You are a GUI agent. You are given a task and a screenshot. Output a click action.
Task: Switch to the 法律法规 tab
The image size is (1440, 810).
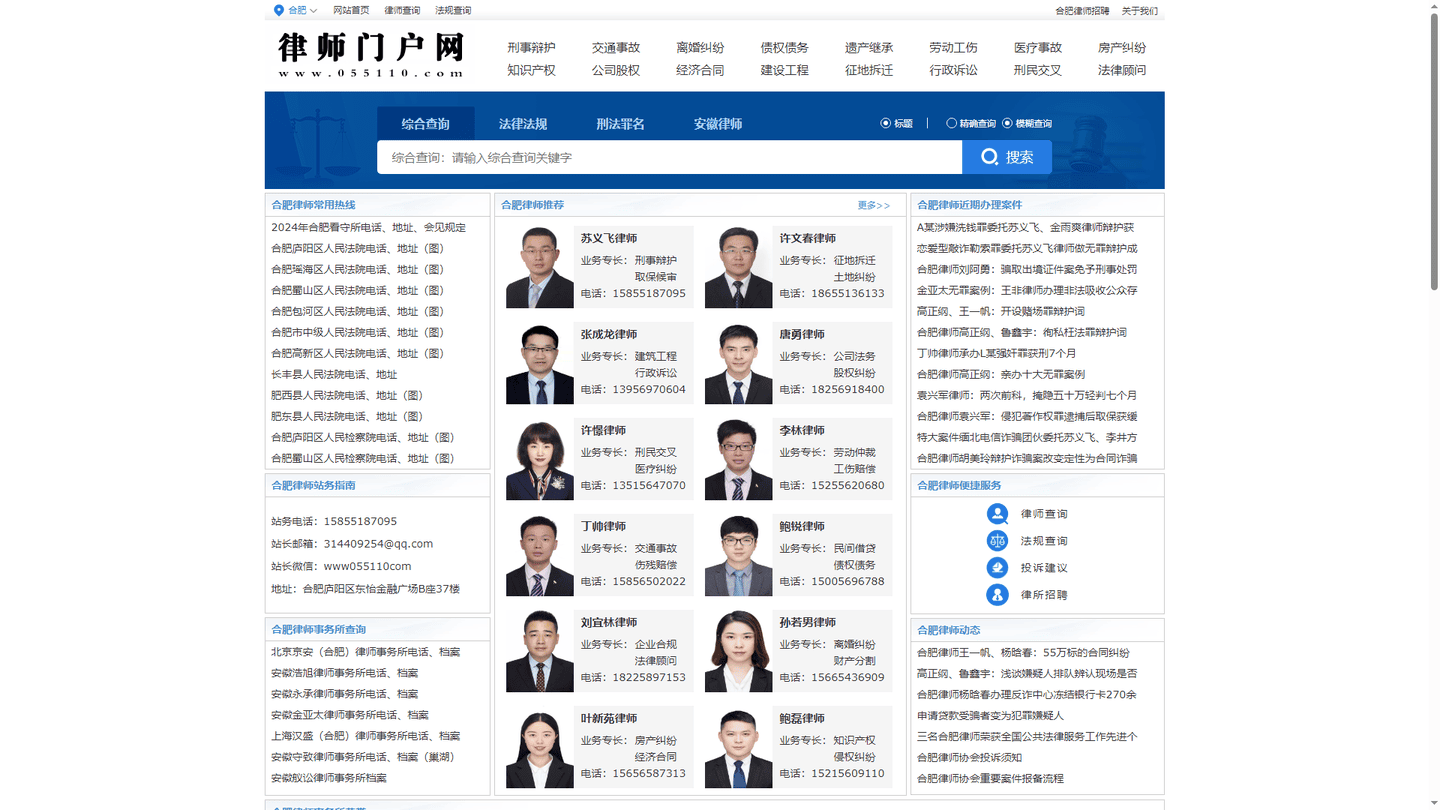523,124
